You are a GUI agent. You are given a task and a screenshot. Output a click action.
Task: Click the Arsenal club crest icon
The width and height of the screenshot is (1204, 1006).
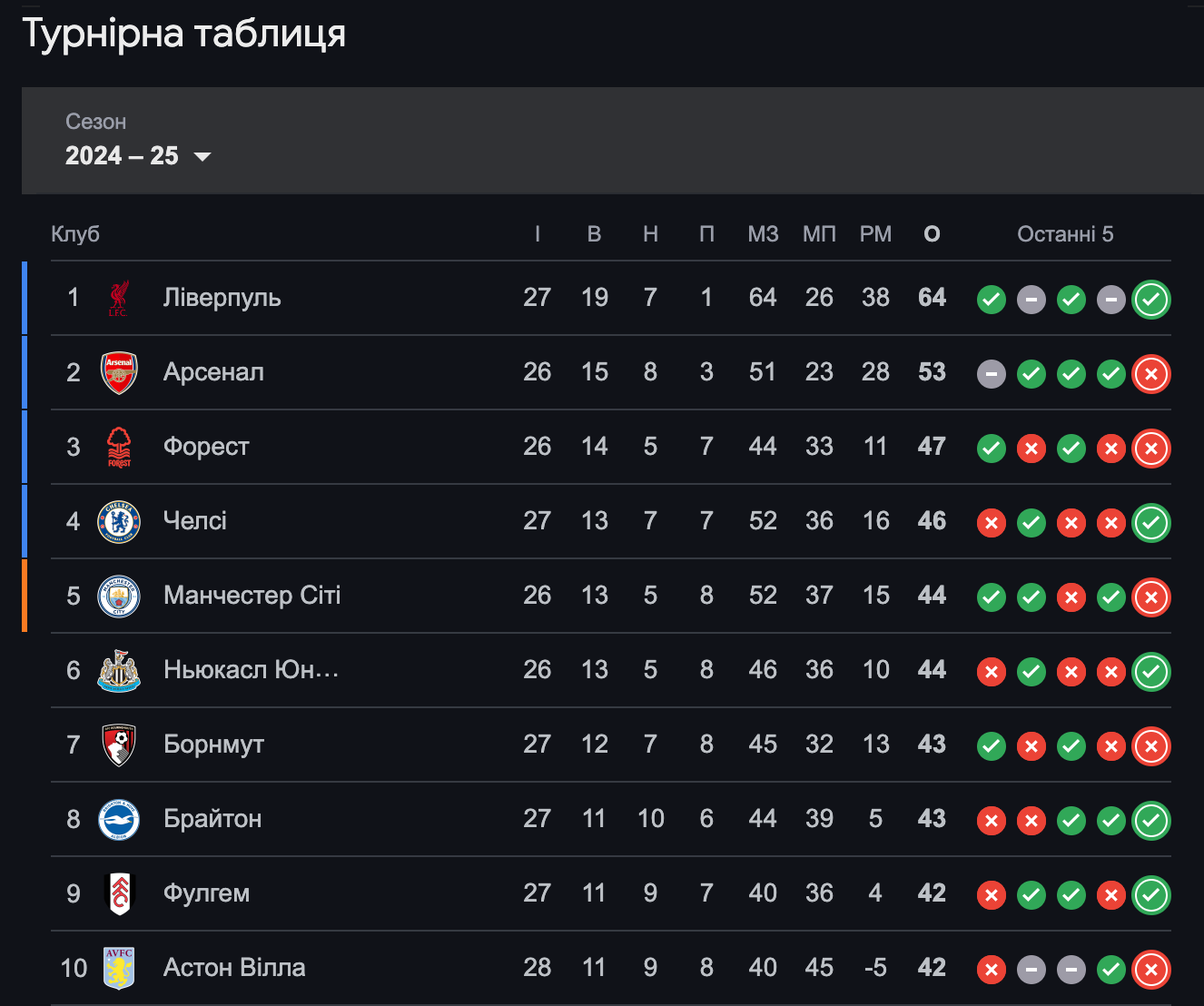[x=119, y=372]
